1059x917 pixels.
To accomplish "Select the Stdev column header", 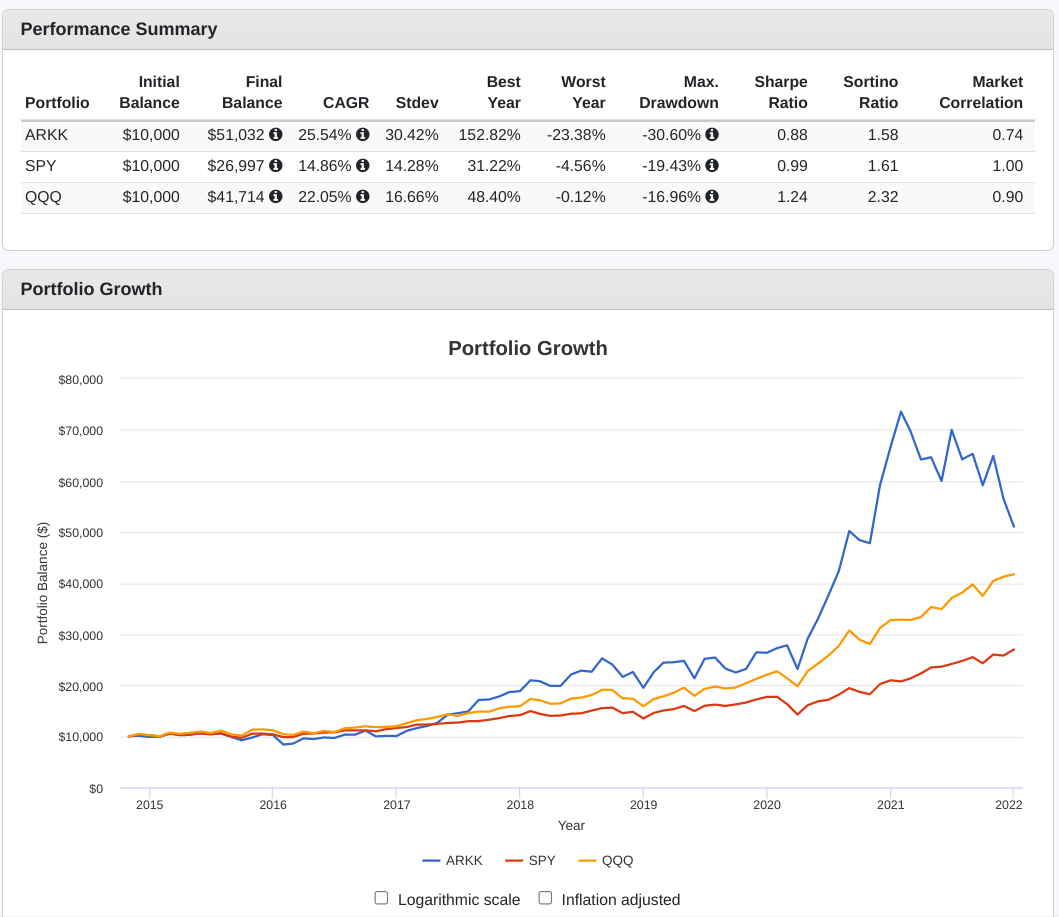I will (x=417, y=103).
